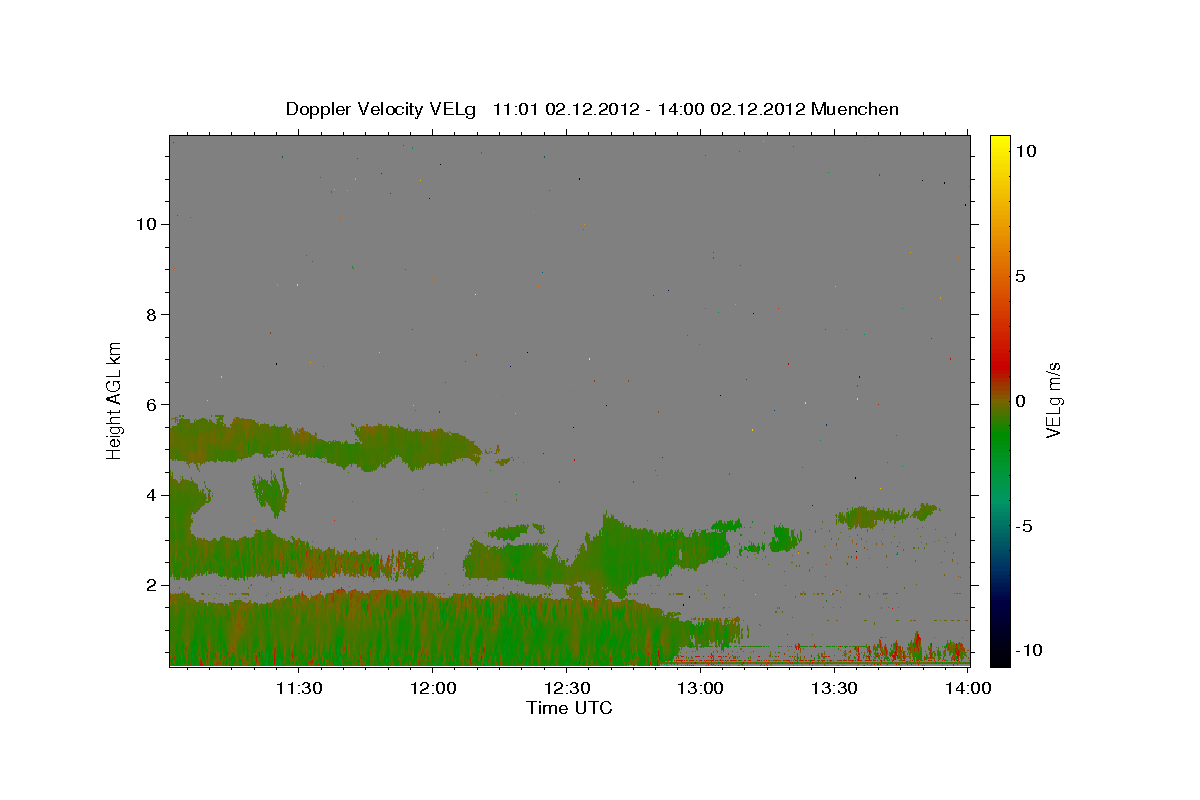Click the 'Muenchen' location in the title

(855, 109)
